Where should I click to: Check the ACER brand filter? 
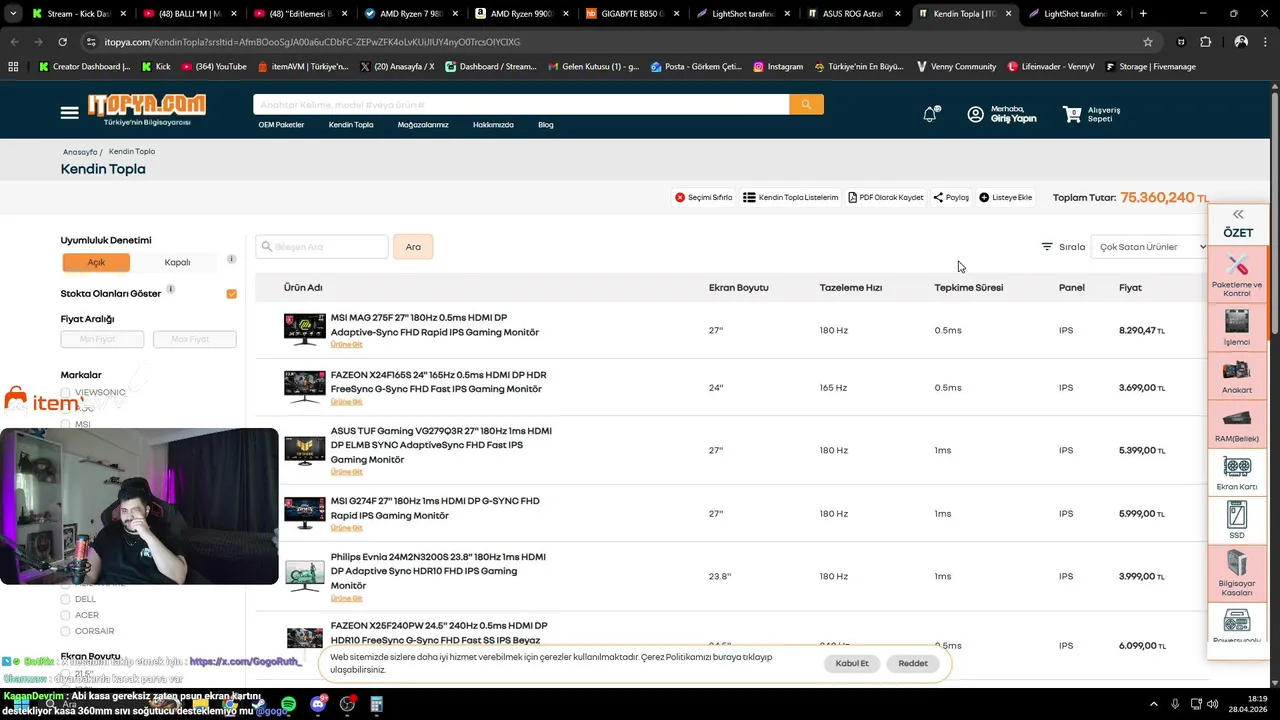tap(66, 615)
